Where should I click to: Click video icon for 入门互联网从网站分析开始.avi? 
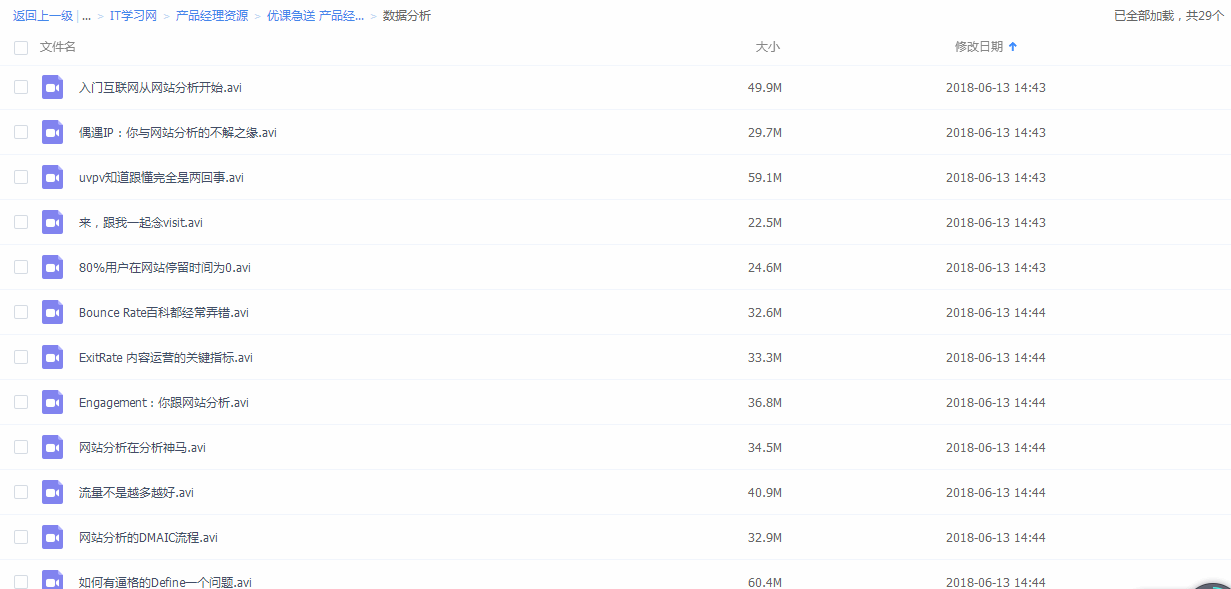pos(53,88)
